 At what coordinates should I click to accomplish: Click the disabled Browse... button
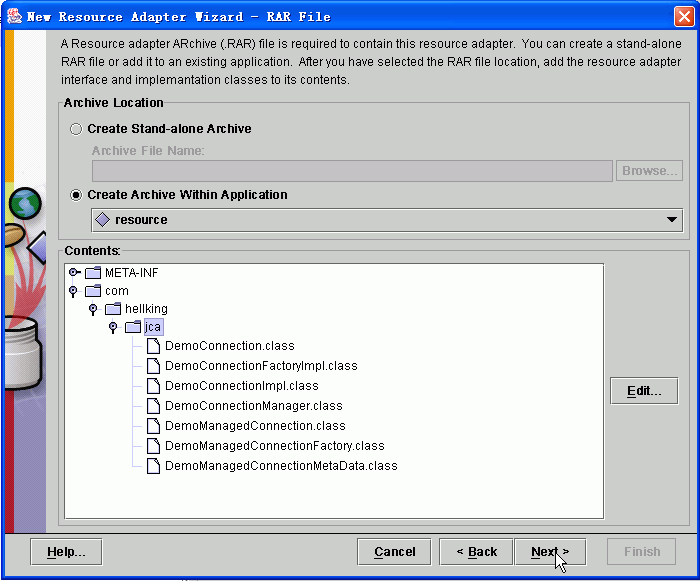pos(649,171)
